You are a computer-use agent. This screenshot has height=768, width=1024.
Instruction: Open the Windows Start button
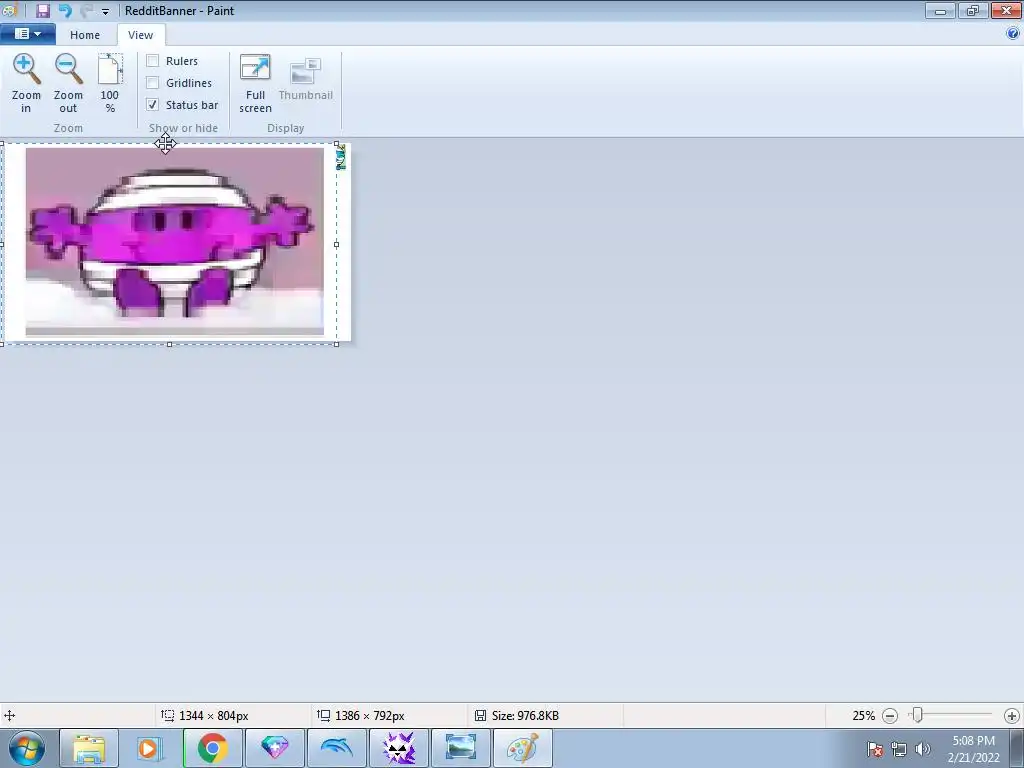[27, 748]
